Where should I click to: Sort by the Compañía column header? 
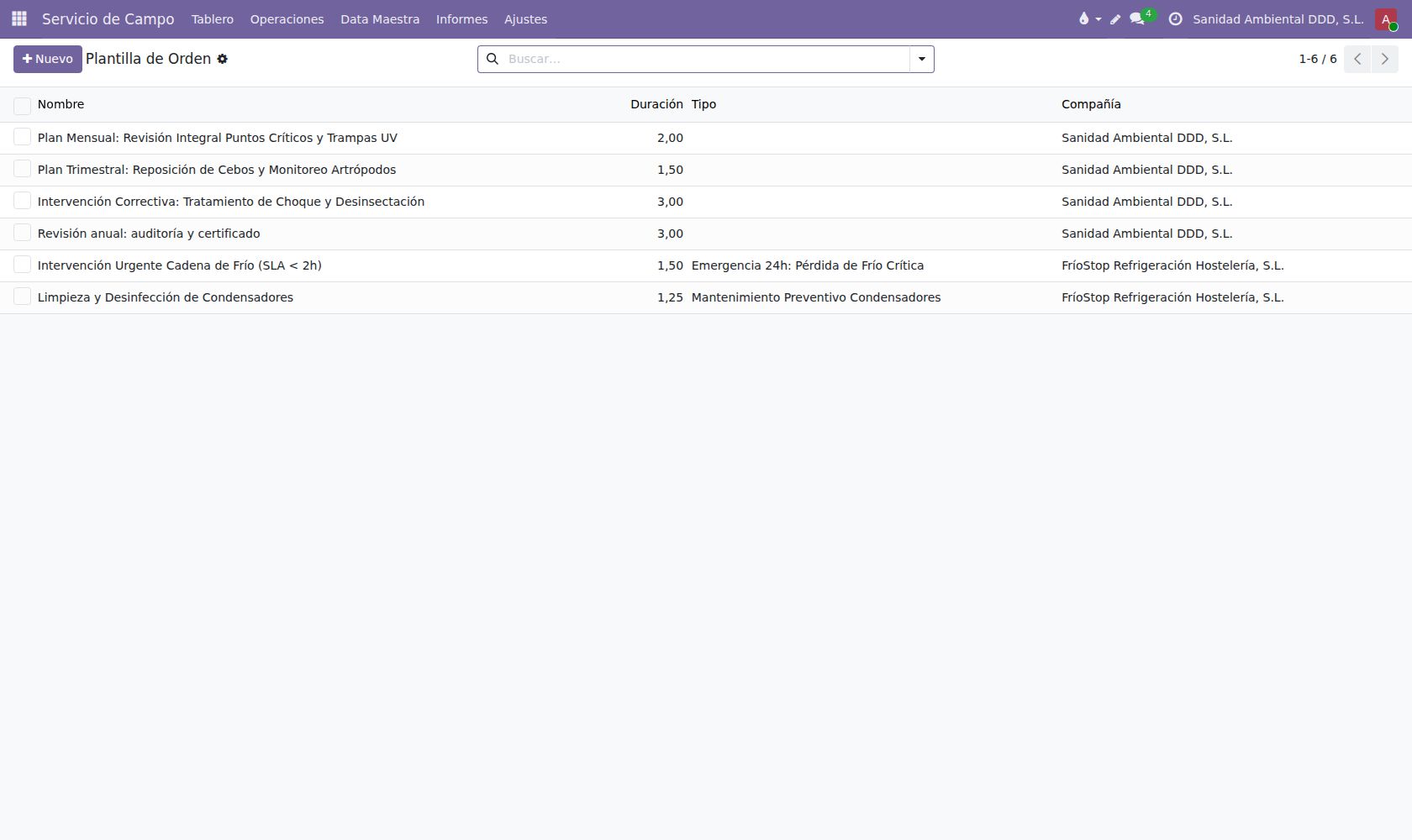tap(1091, 104)
